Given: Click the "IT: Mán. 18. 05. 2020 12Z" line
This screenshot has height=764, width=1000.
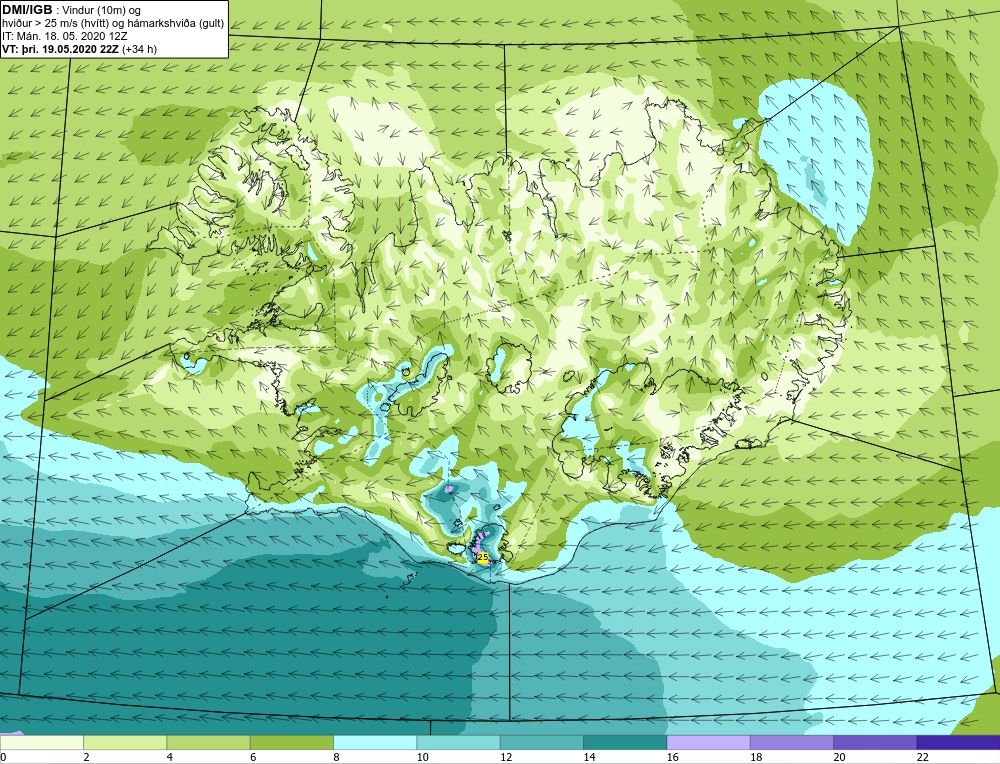Looking at the screenshot, I should (64, 36).
